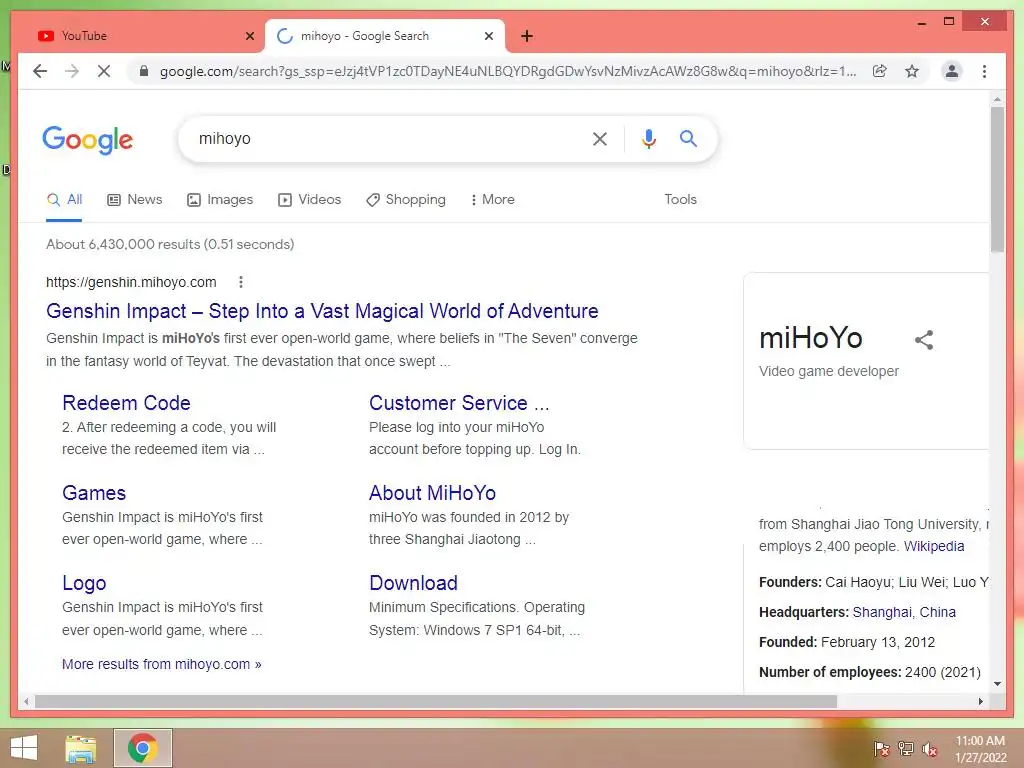The height and width of the screenshot is (768, 1024).
Task: Switch to the Images results tab
Action: click(219, 200)
